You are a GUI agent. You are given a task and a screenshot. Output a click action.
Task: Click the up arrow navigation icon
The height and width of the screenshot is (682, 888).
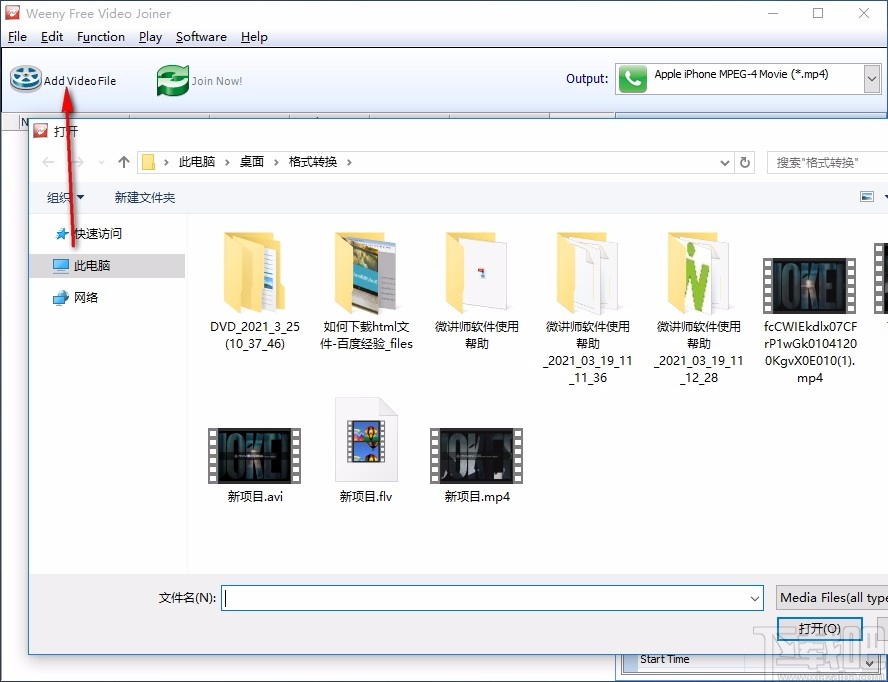123,161
